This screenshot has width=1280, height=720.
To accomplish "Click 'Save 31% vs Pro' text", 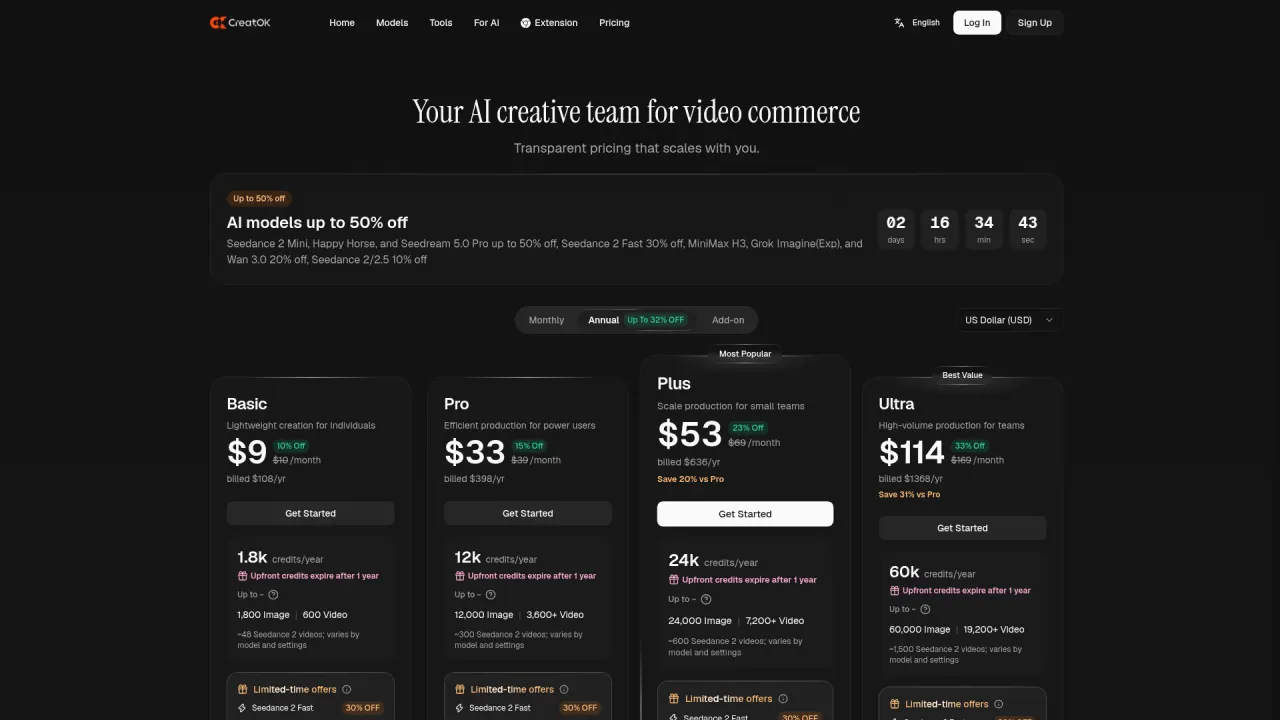I will click(x=909, y=494).
